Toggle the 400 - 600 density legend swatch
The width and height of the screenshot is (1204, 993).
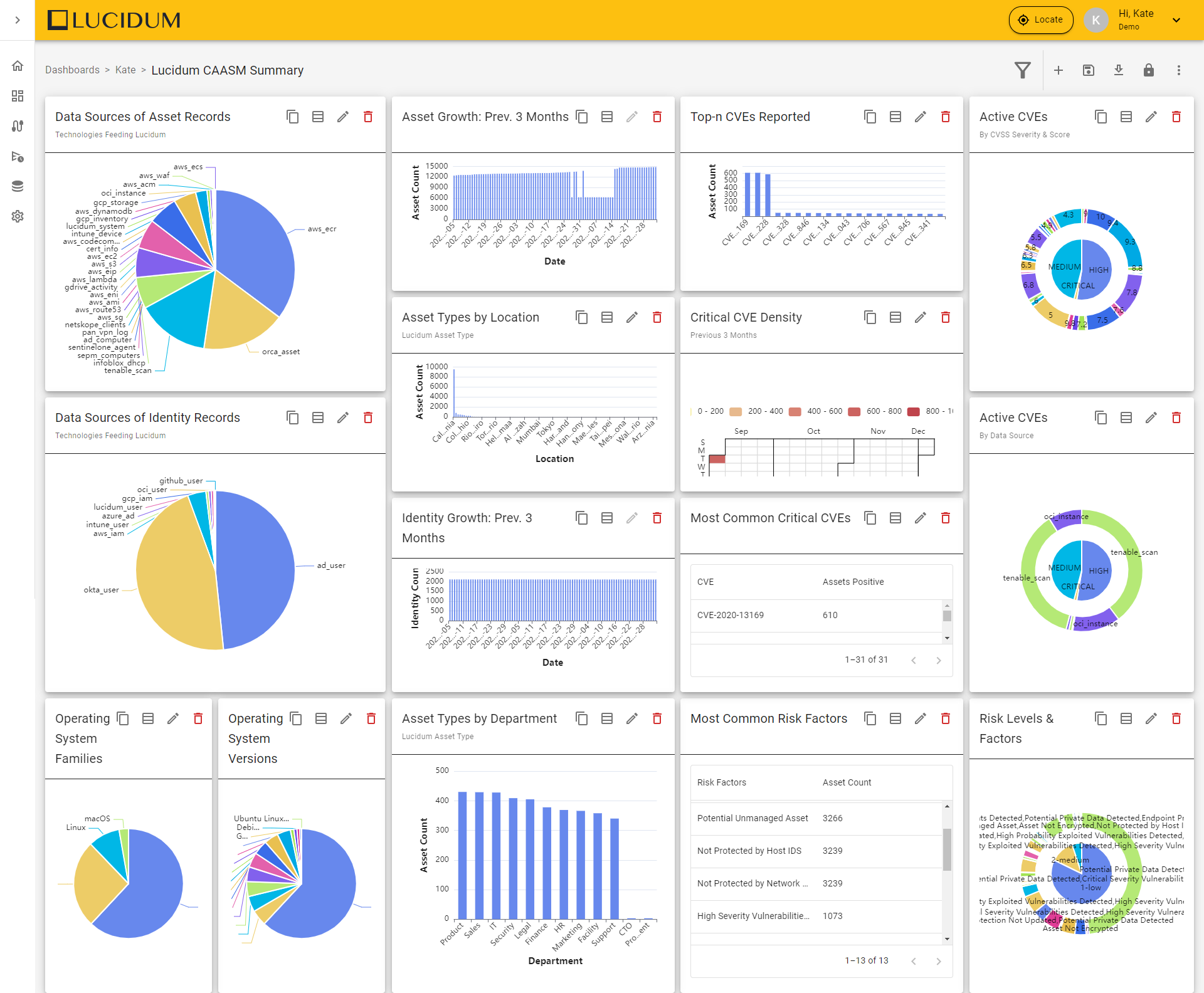(x=795, y=412)
